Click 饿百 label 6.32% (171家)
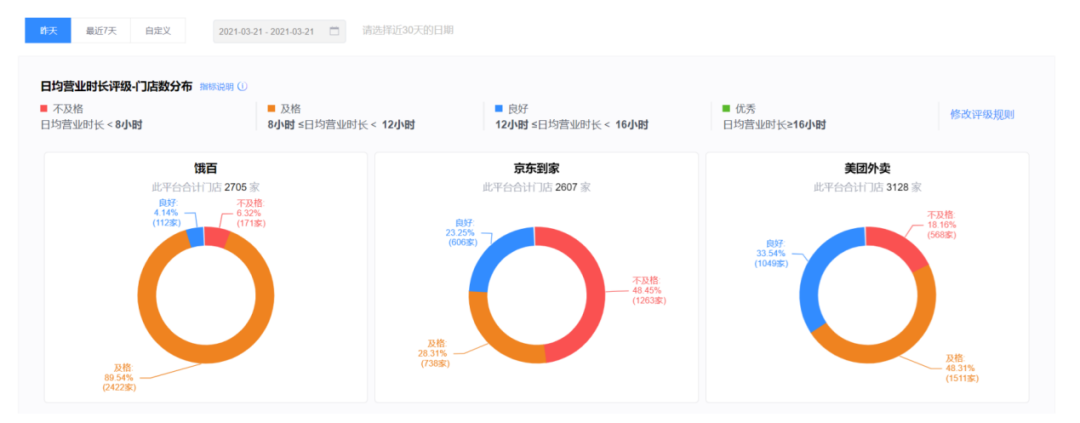1080x423 pixels. click(251, 213)
